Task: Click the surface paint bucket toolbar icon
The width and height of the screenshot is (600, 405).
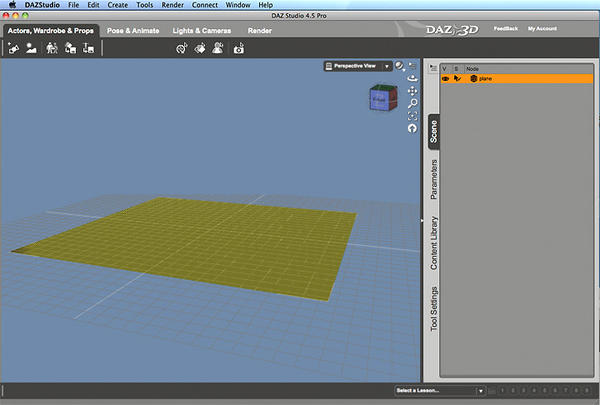Action: [x=200, y=49]
